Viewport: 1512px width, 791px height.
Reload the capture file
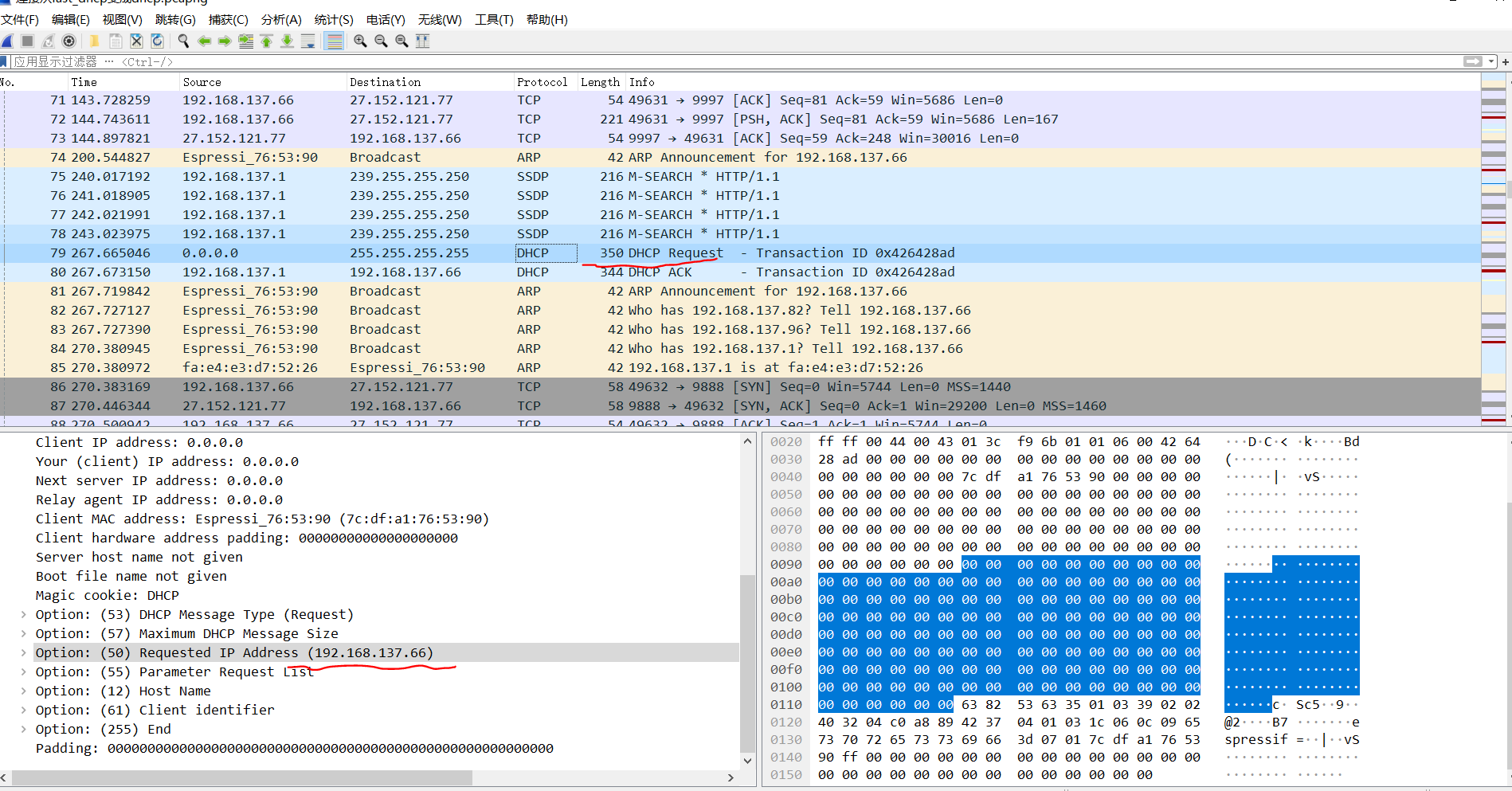tap(157, 41)
